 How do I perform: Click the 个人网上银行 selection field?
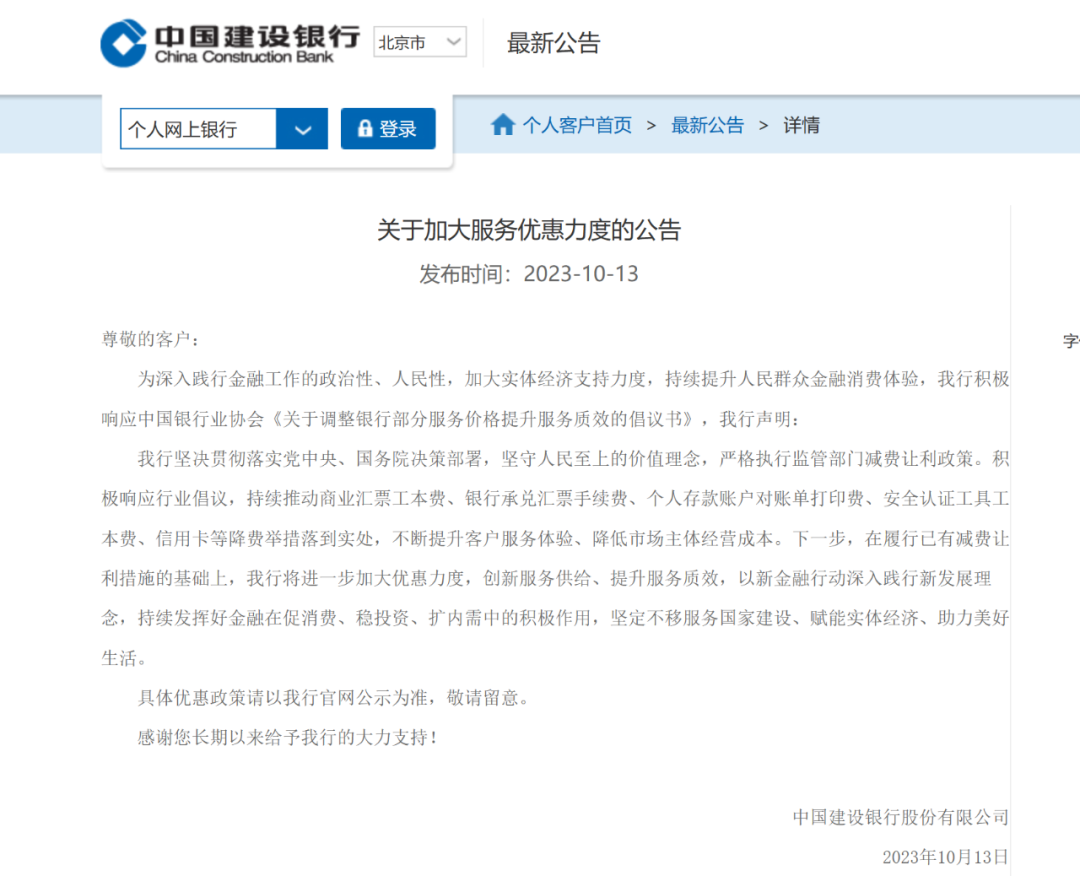click(x=198, y=129)
